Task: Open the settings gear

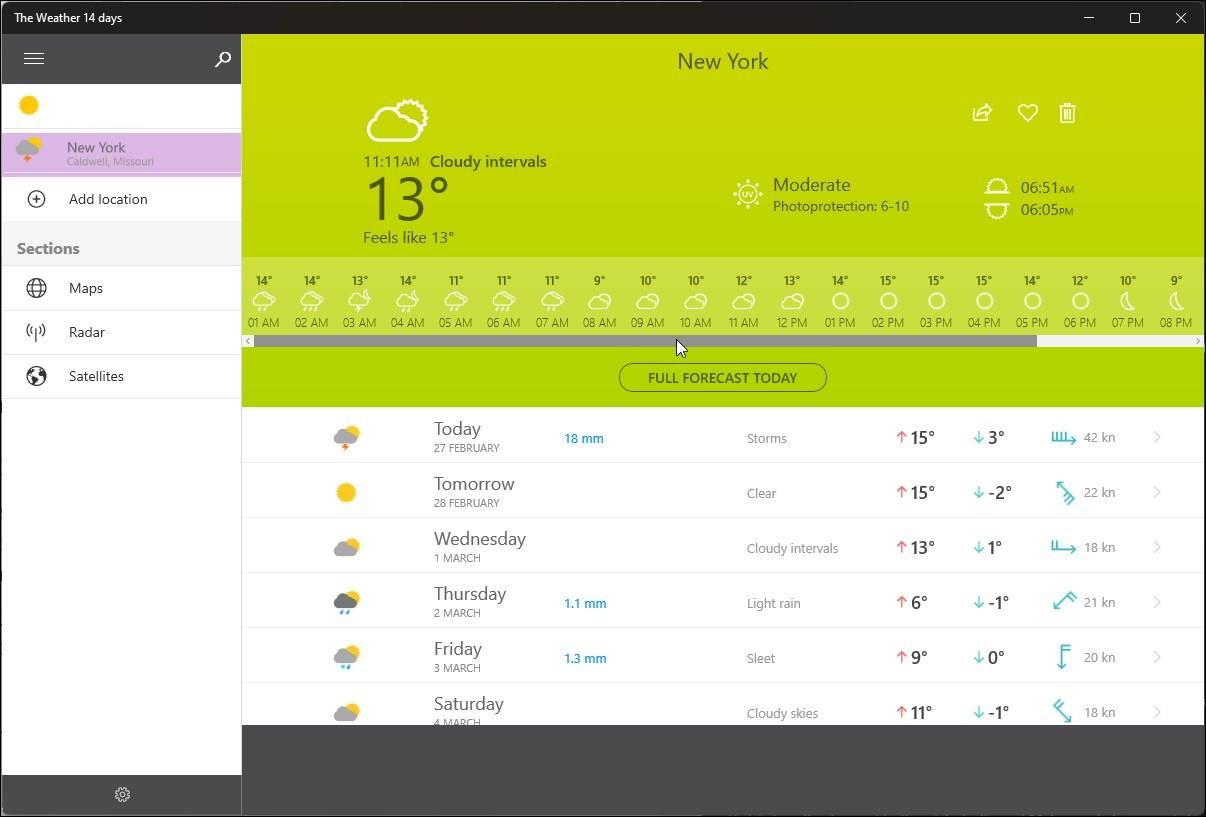Action: 121,794
